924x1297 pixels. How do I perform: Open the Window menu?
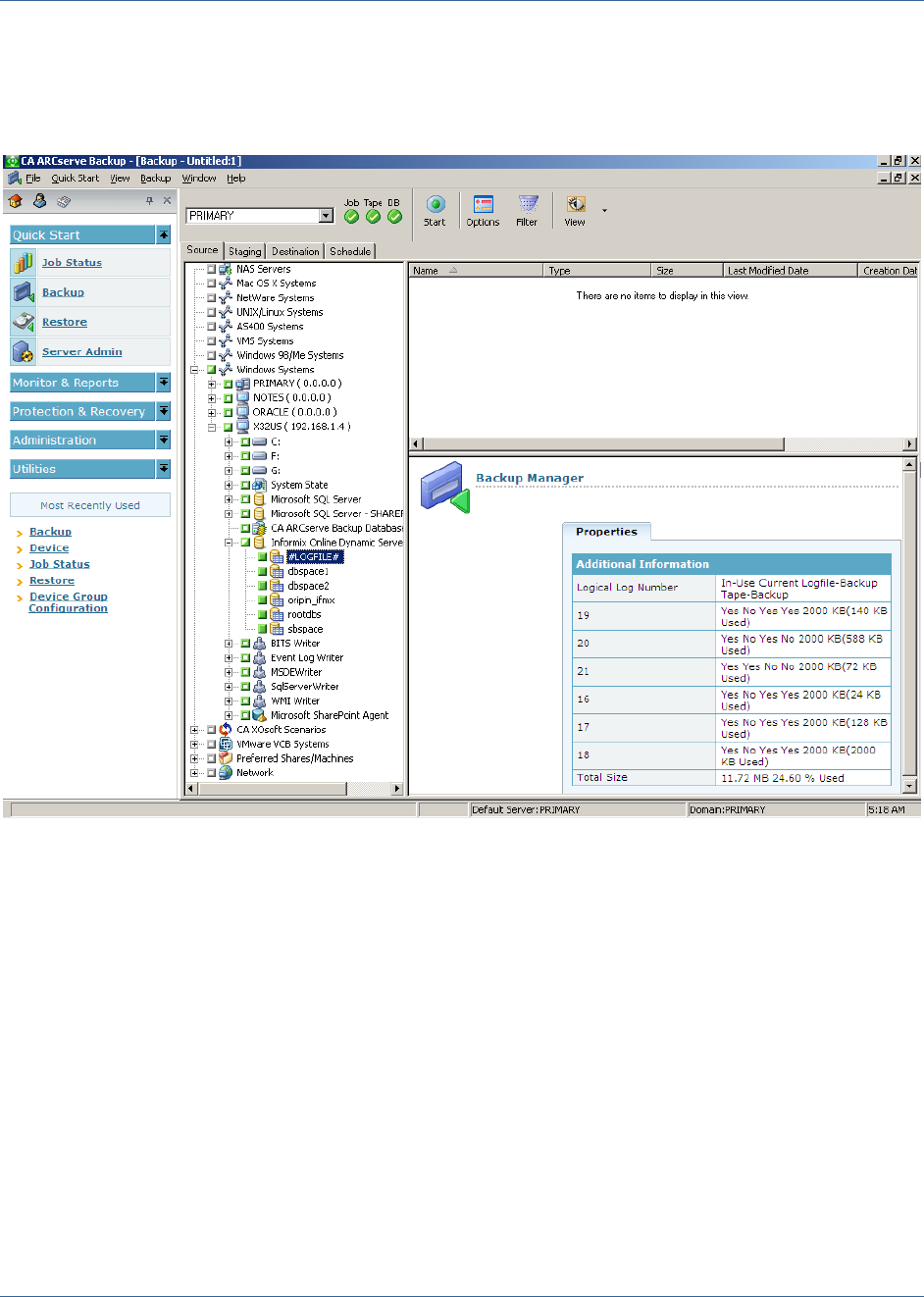(x=199, y=179)
